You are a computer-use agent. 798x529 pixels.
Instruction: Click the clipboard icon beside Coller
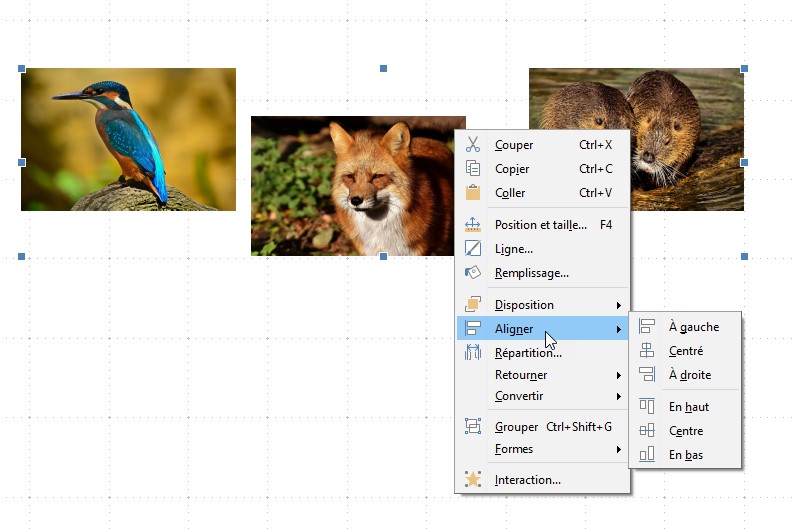tap(473, 193)
